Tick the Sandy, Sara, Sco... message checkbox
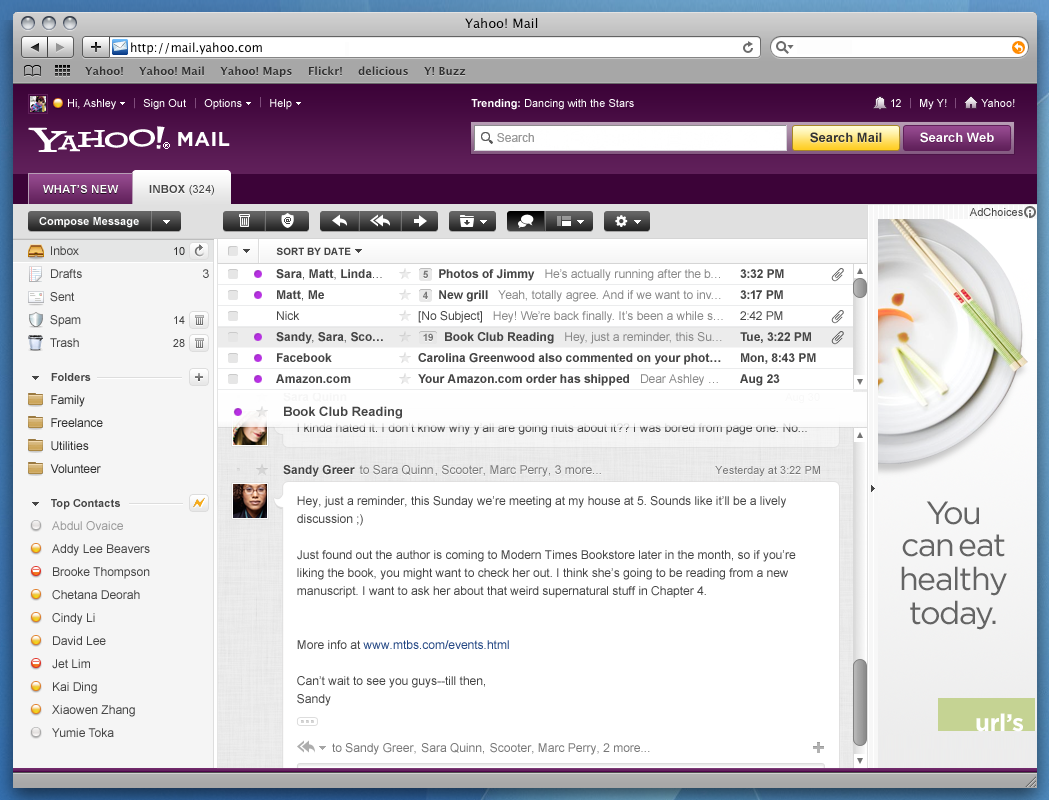This screenshot has width=1049, height=800. [233, 337]
